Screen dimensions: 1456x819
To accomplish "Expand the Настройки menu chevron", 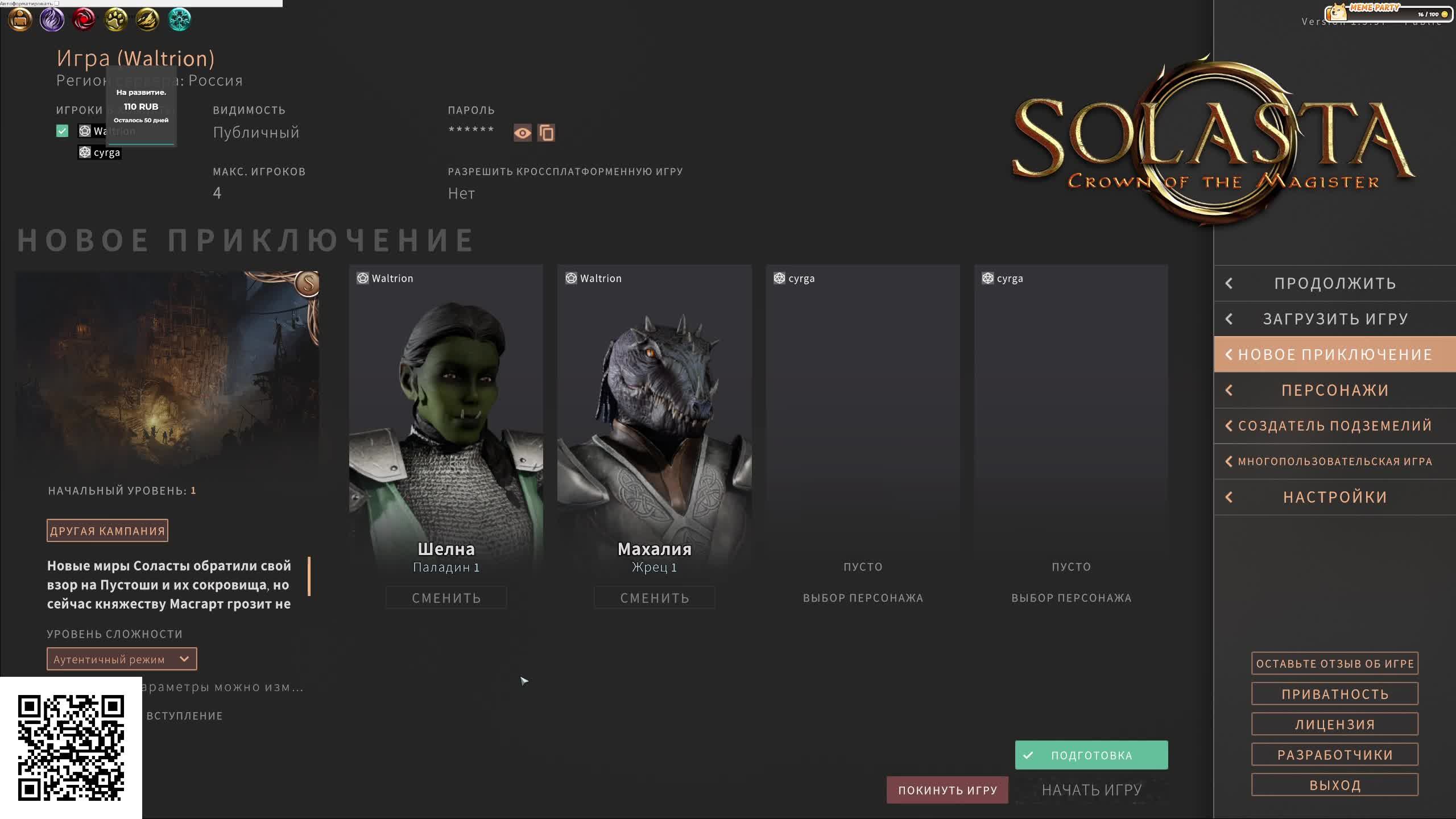I will 1229,497.
